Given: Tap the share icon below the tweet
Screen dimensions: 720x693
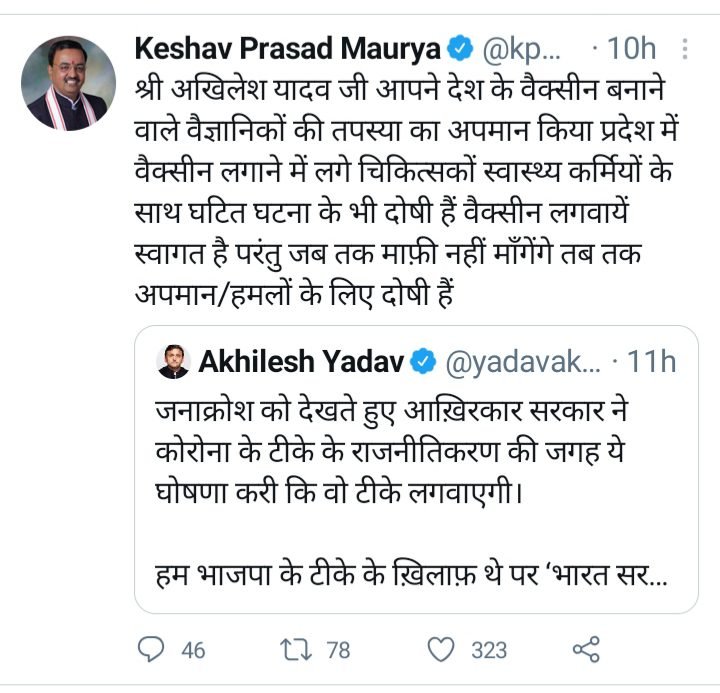Looking at the screenshot, I should pyautogui.click(x=585, y=650).
